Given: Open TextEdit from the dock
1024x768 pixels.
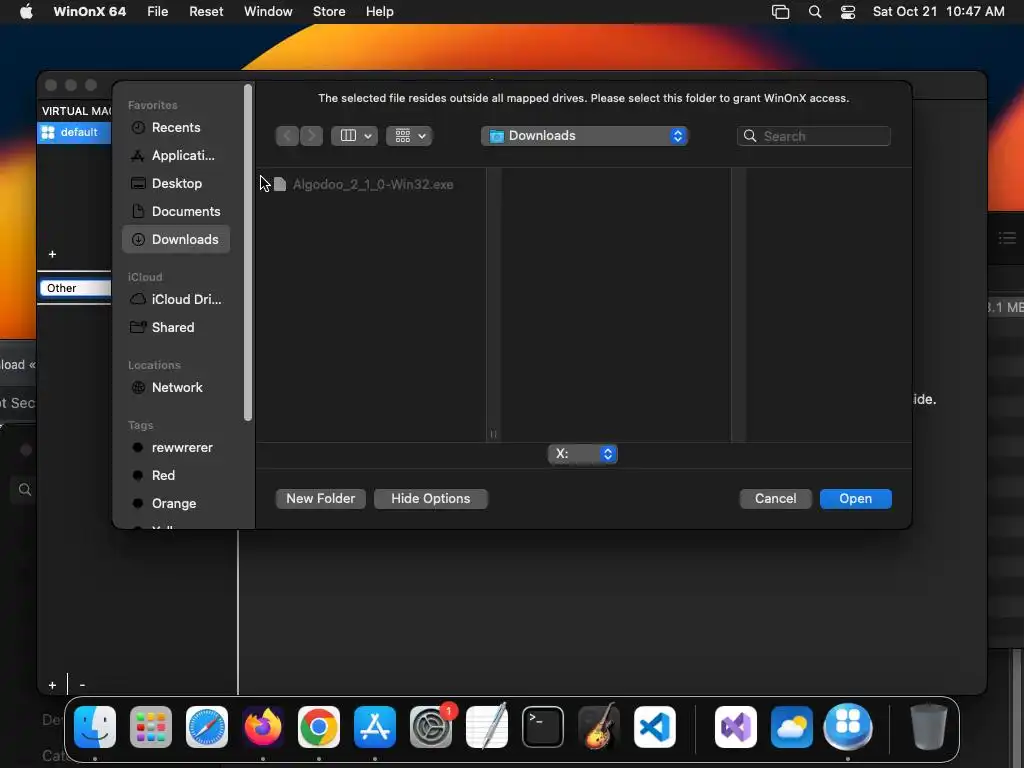Looking at the screenshot, I should (487, 727).
